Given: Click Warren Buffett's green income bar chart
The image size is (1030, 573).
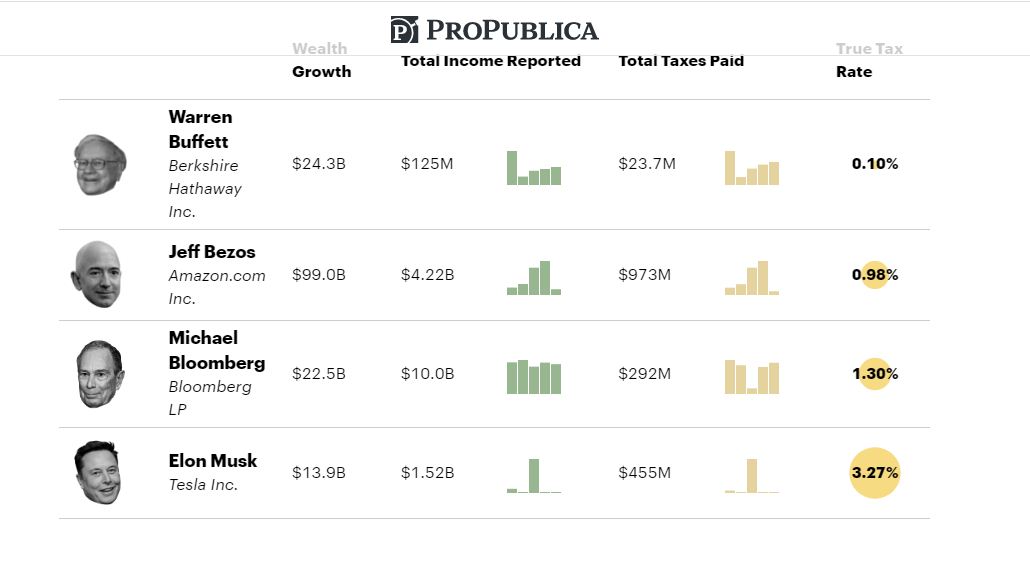Looking at the screenshot, I should [x=534, y=168].
